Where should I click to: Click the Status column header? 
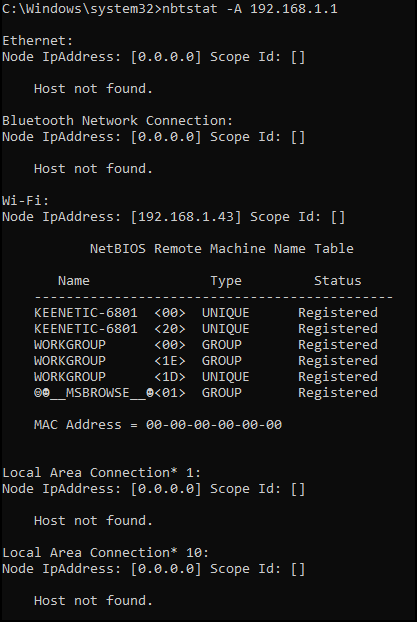338,281
